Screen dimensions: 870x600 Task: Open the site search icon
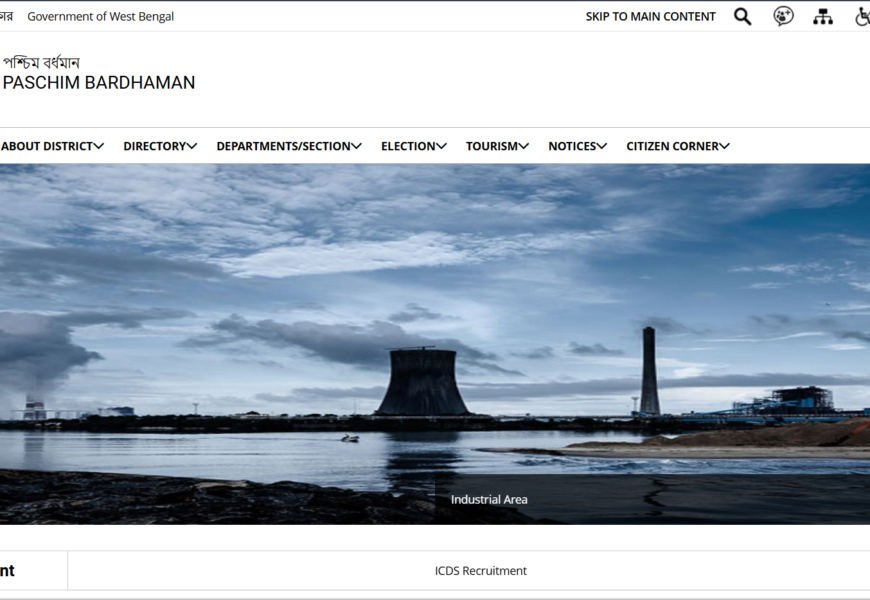742,16
